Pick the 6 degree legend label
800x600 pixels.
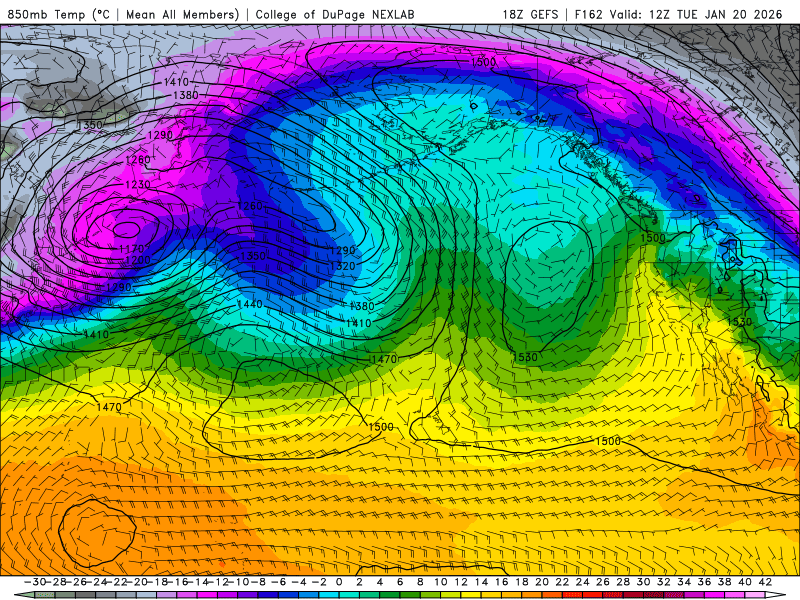400,582
